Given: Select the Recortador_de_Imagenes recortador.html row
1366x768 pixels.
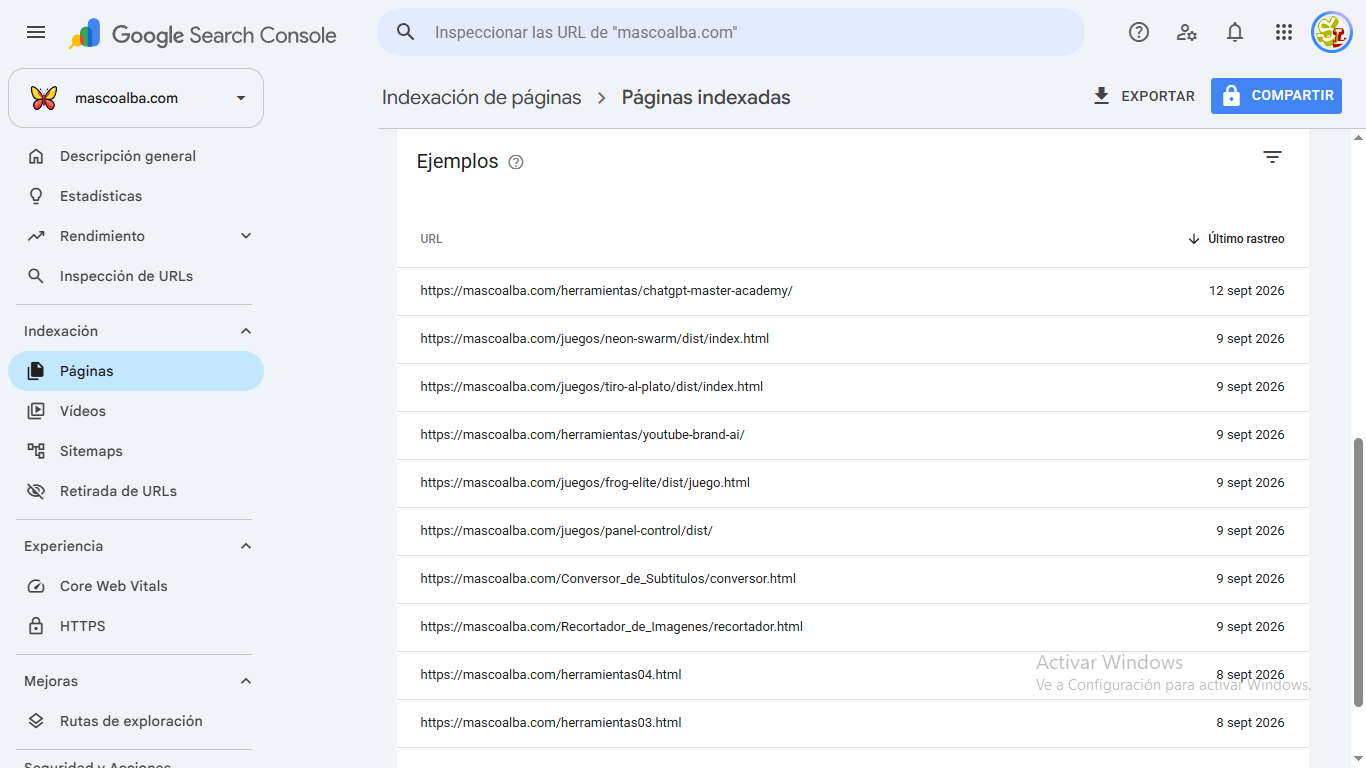Looking at the screenshot, I should pyautogui.click(x=853, y=627).
